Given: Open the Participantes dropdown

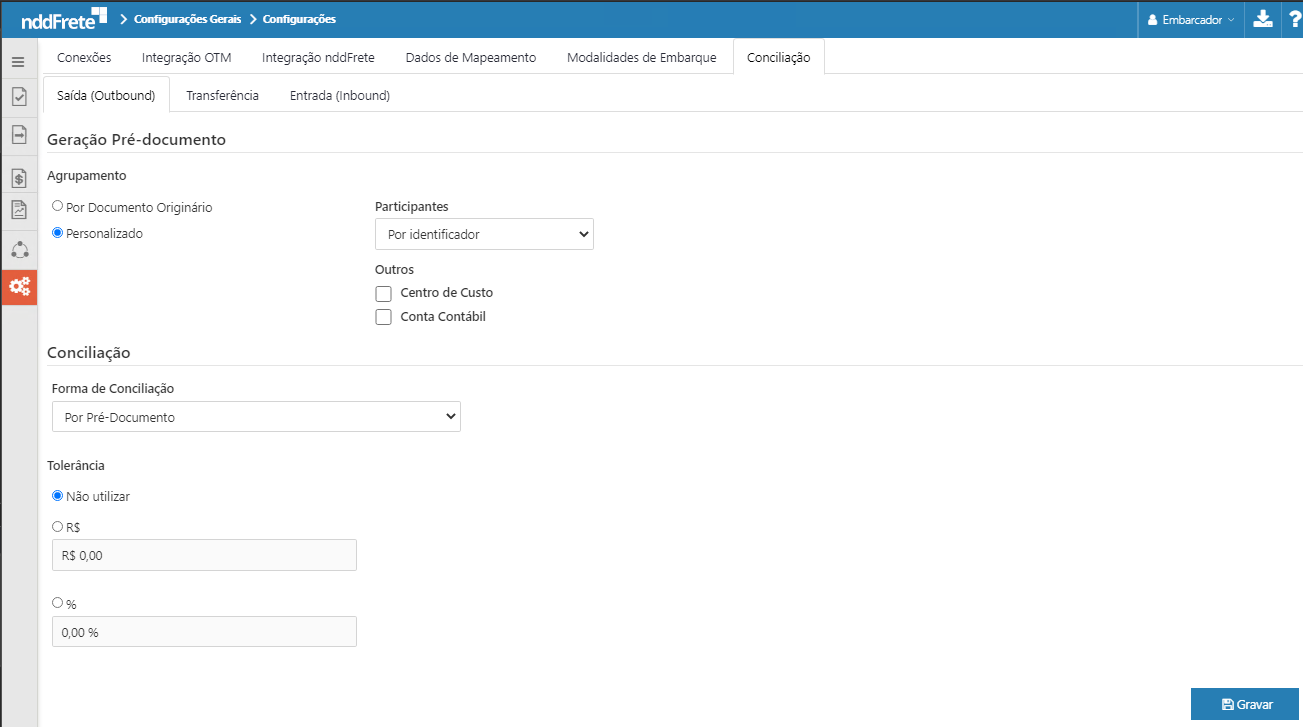Looking at the screenshot, I should [484, 234].
